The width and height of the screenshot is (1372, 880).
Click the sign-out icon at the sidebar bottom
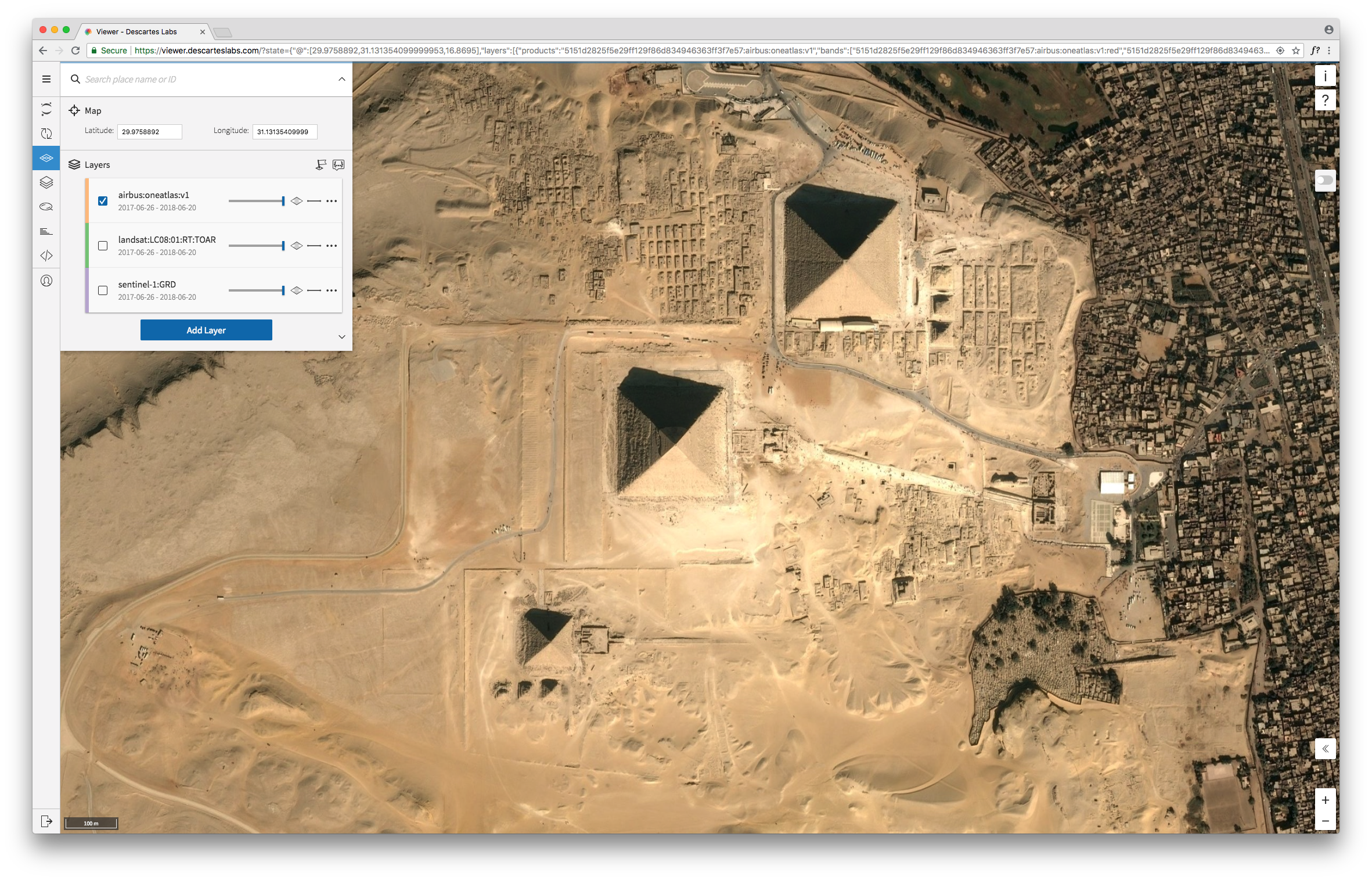pyautogui.click(x=46, y=821)
